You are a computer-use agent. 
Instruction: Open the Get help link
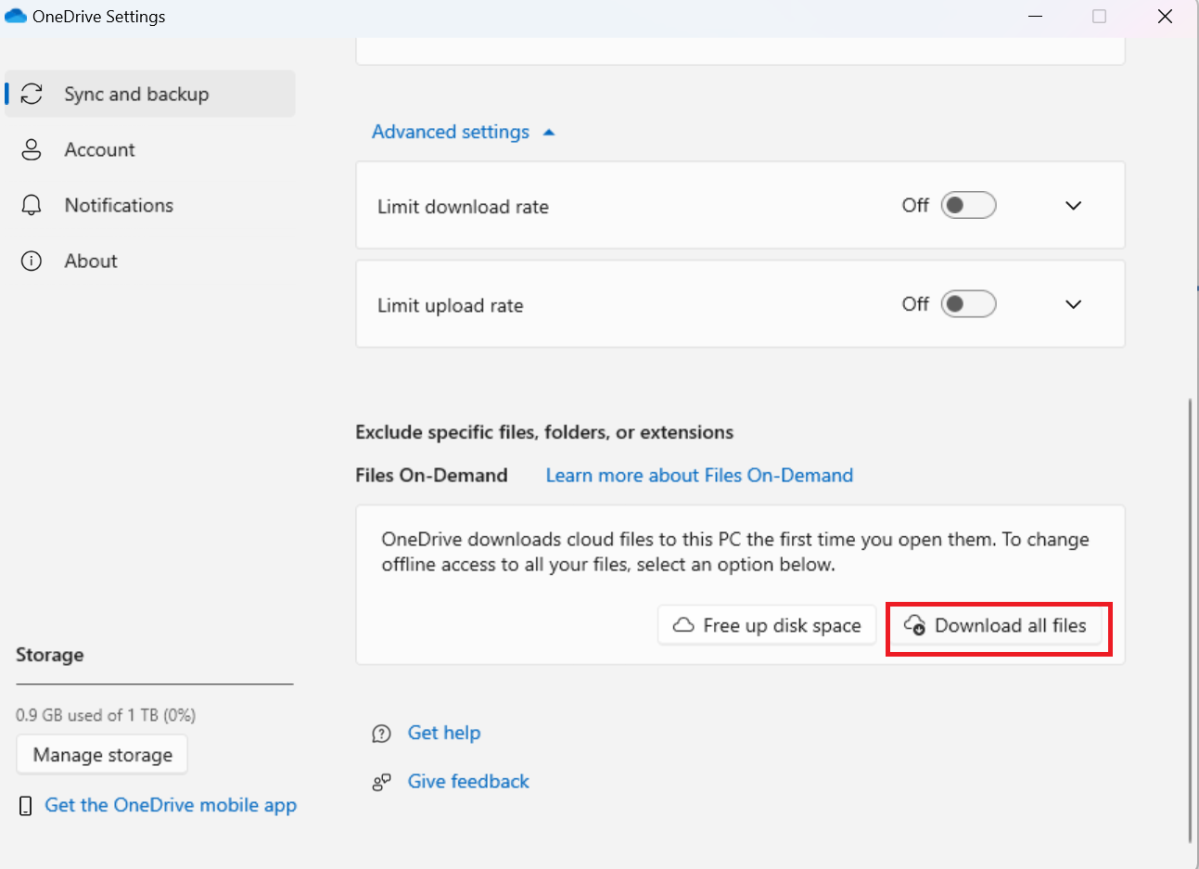(444, 732)
